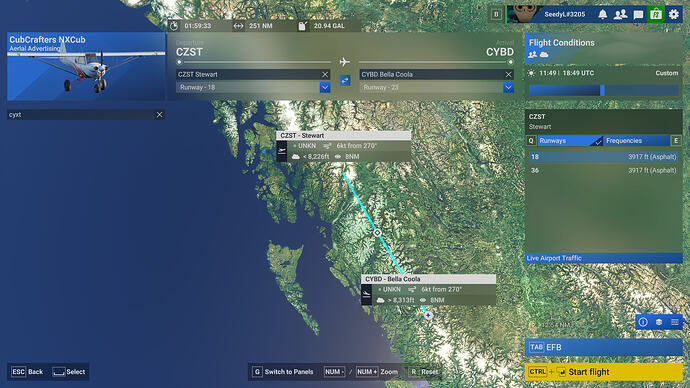Click the departure progress dot under CZST
The height and width of the screenshot is (388, 690).
(179, 62)
